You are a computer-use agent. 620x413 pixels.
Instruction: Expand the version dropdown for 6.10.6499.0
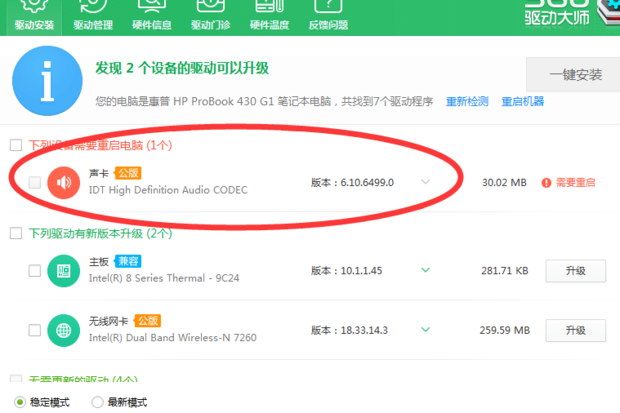pos(425,182)
